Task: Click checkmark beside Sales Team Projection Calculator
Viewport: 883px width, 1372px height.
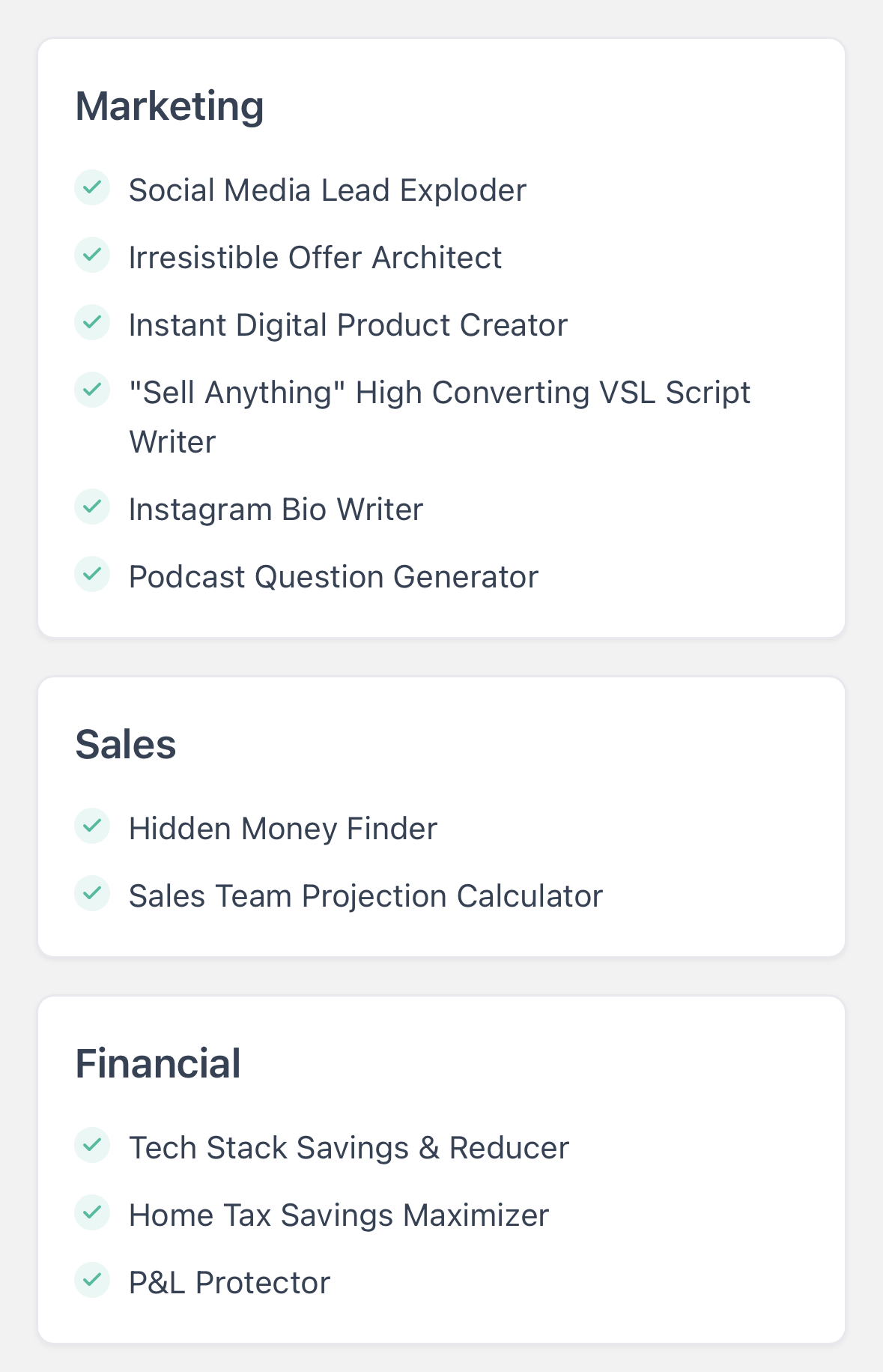Action: tap(92, 893)
